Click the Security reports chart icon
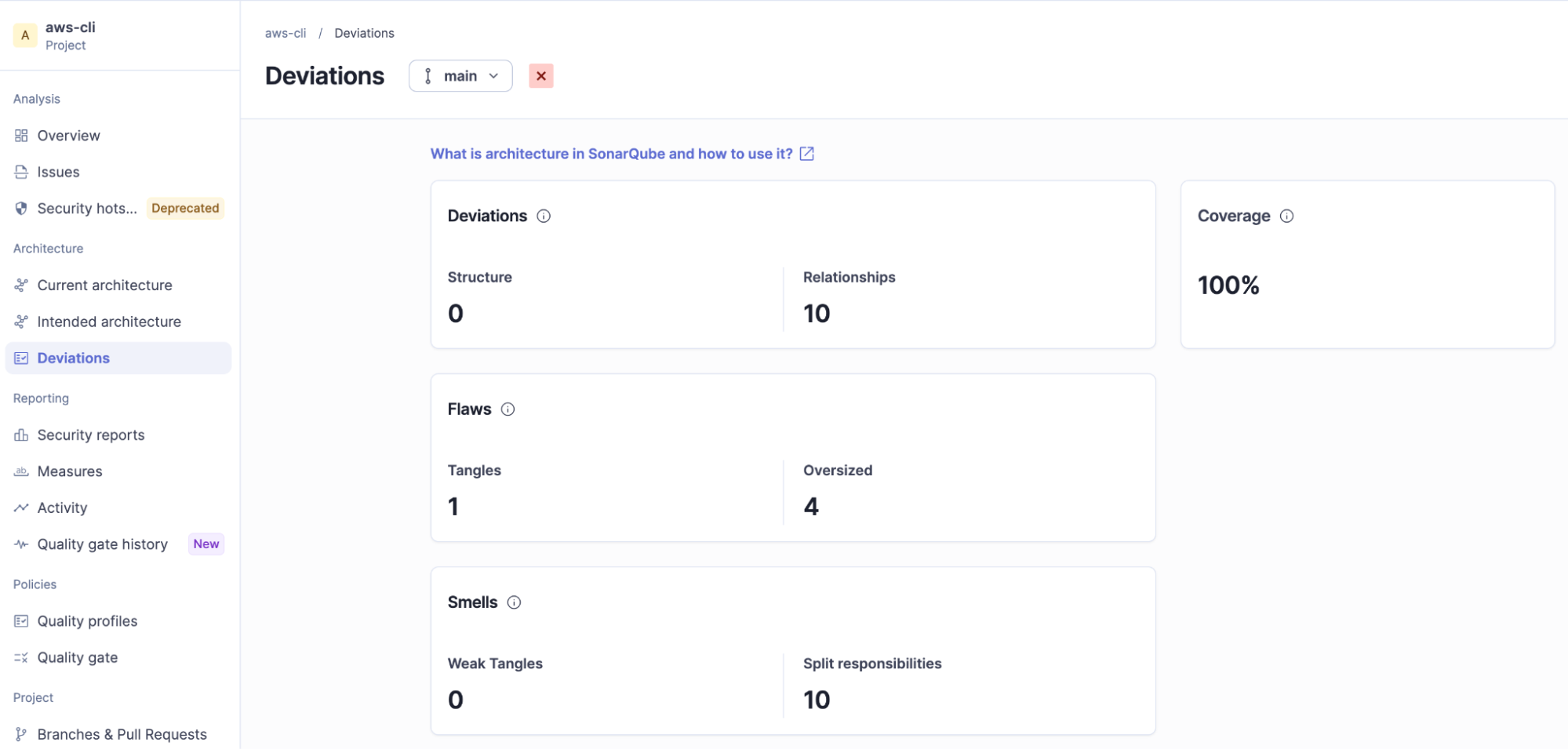 tap(21, 435)
